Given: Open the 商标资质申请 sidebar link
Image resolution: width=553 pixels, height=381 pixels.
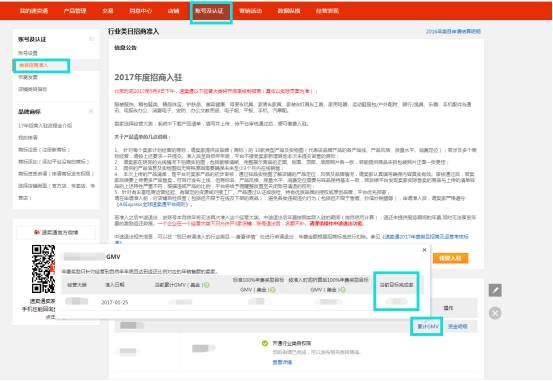Looking at the screenshot, I should coord(56,174).
